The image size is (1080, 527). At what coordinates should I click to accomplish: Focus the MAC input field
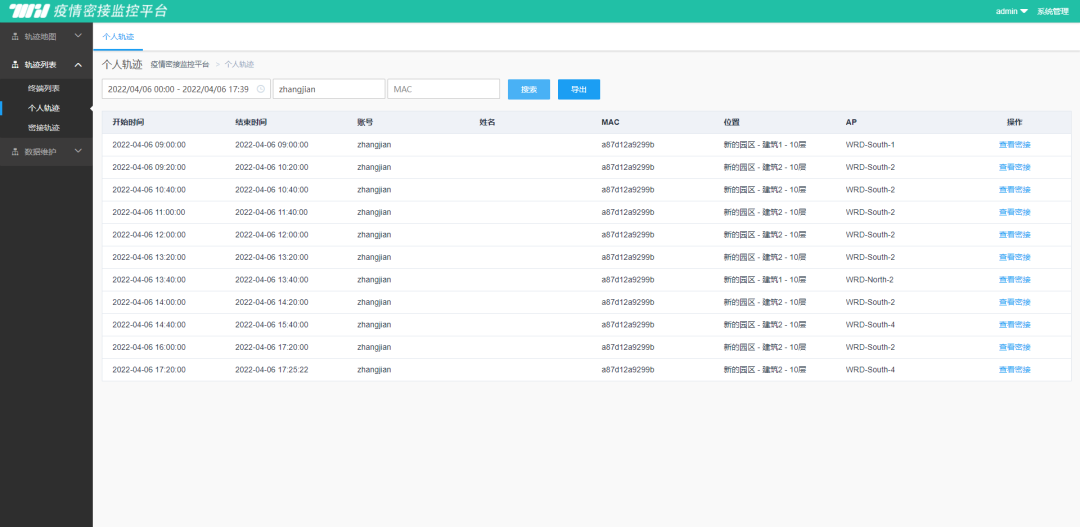point(443,89)
